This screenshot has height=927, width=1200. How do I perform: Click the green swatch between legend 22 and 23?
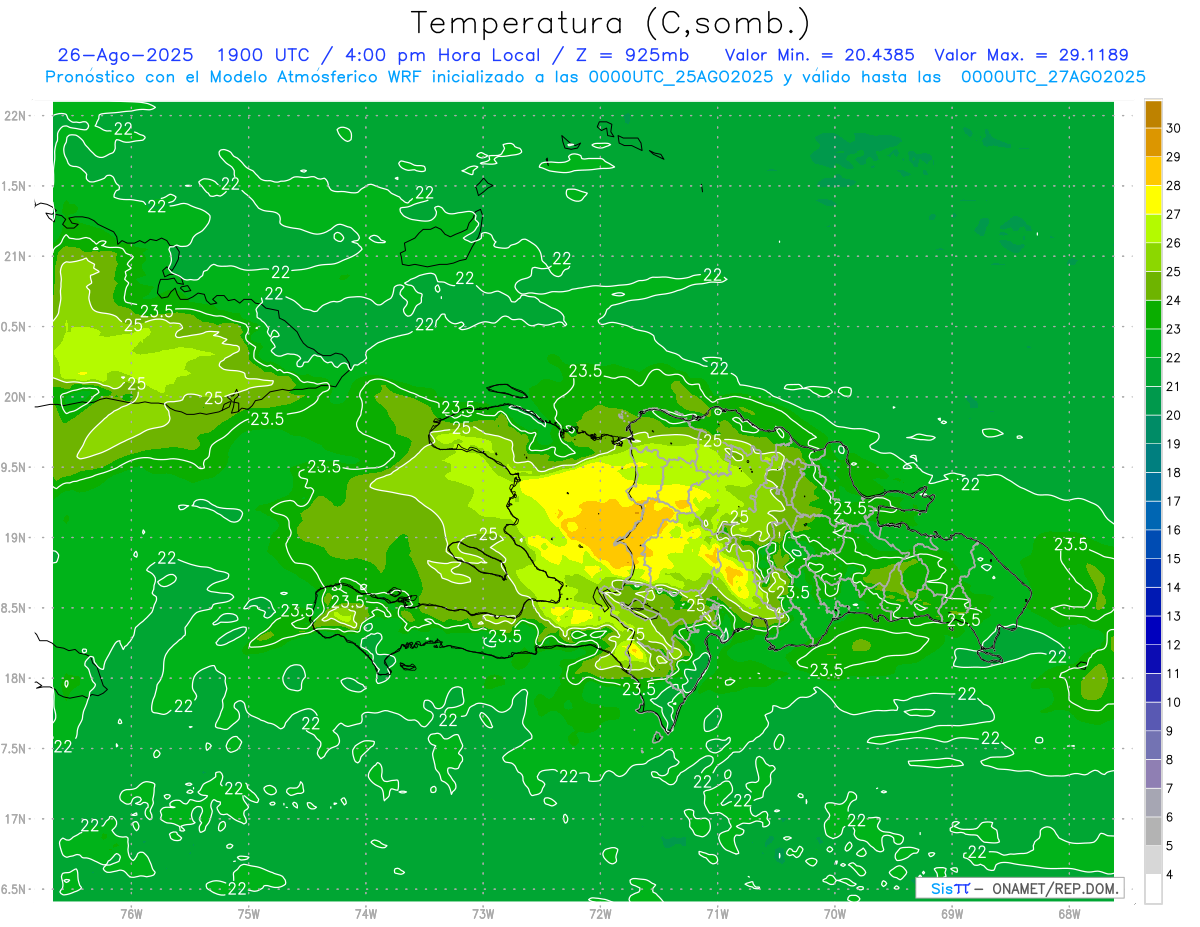coord(1153,343)
